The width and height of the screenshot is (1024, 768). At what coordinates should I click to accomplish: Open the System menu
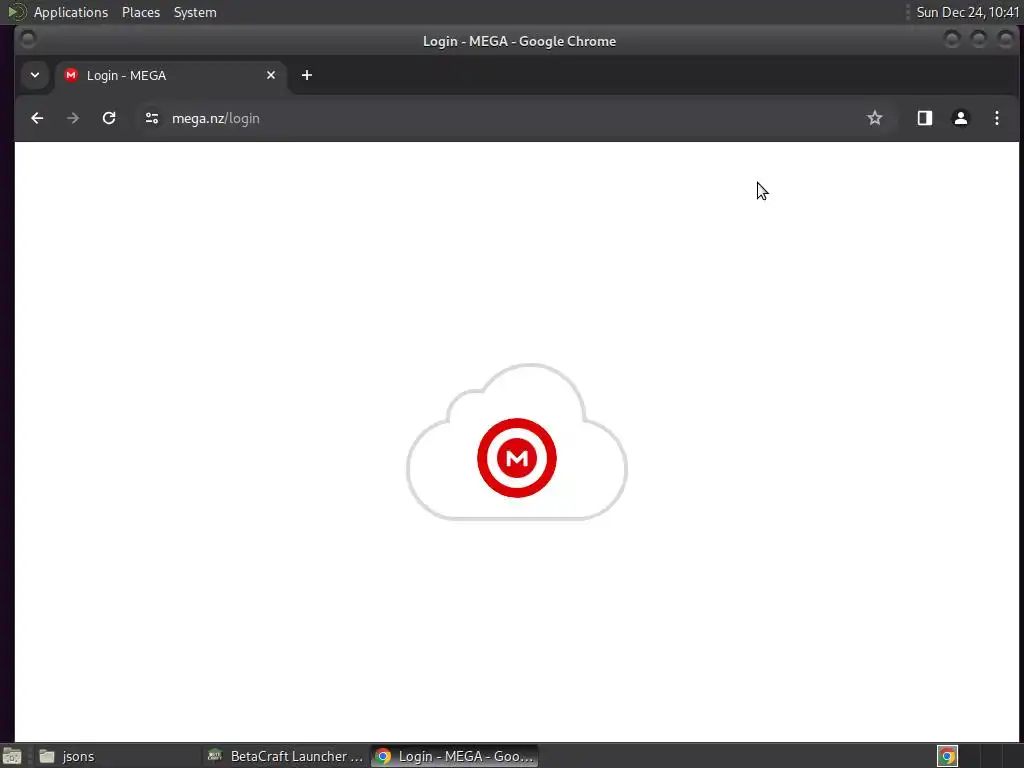(195, 12)
